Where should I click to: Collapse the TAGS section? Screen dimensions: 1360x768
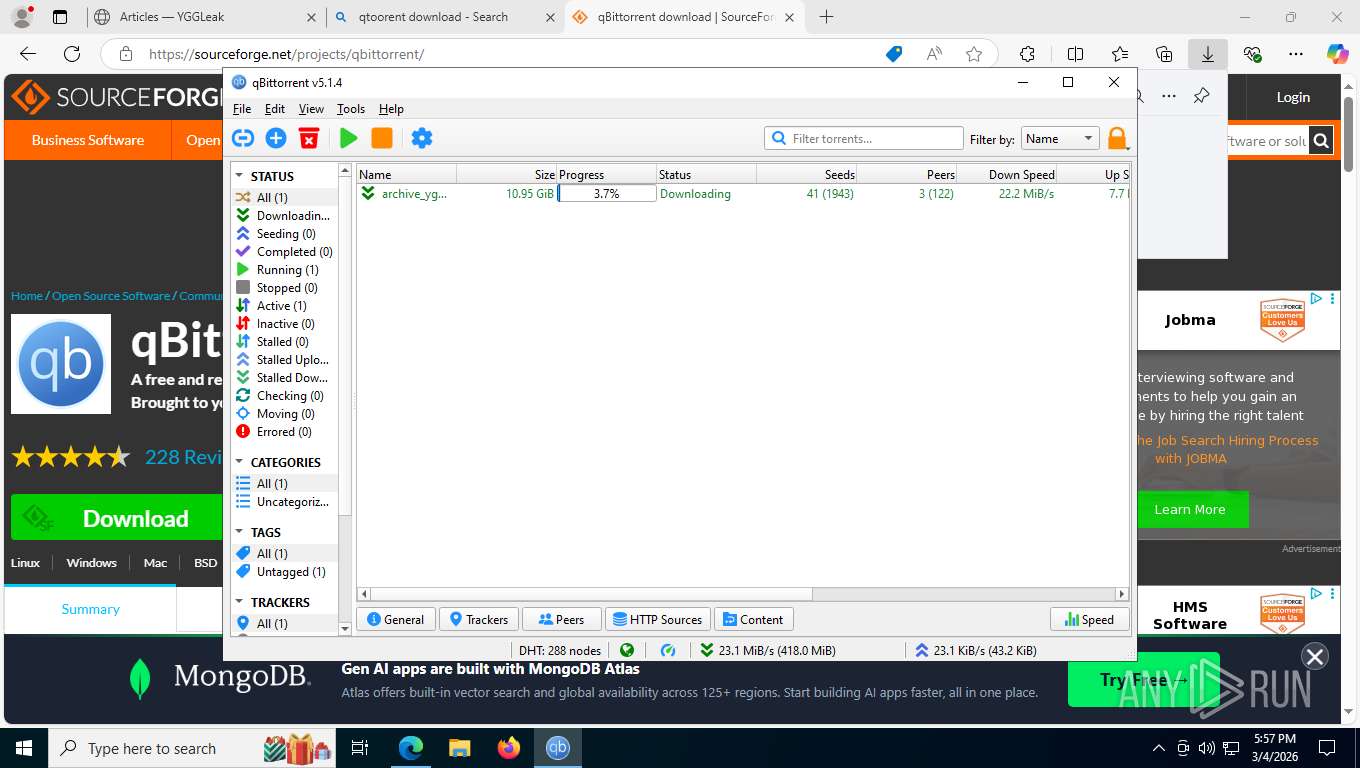coord(240,532)
